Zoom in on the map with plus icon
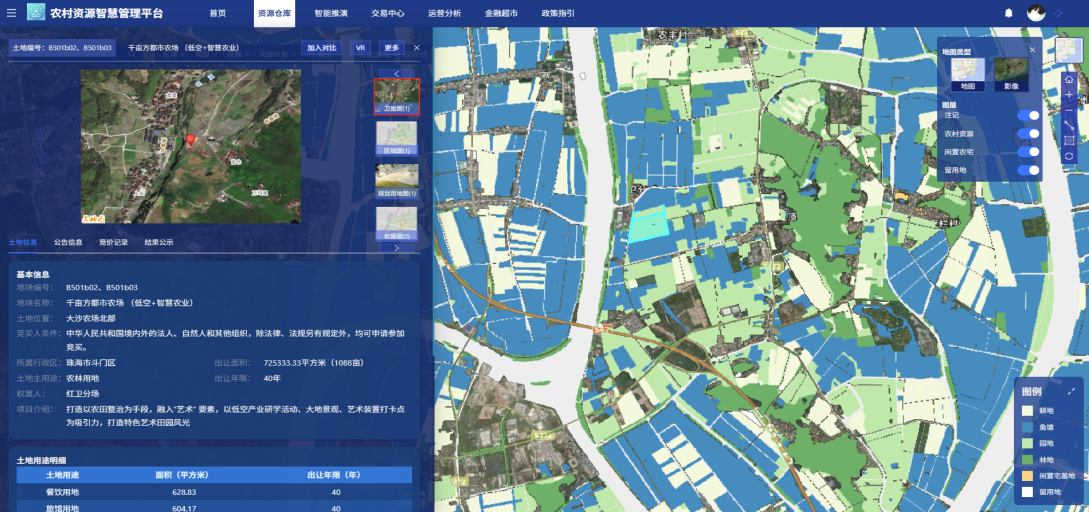 click(x=1069, y=95)
